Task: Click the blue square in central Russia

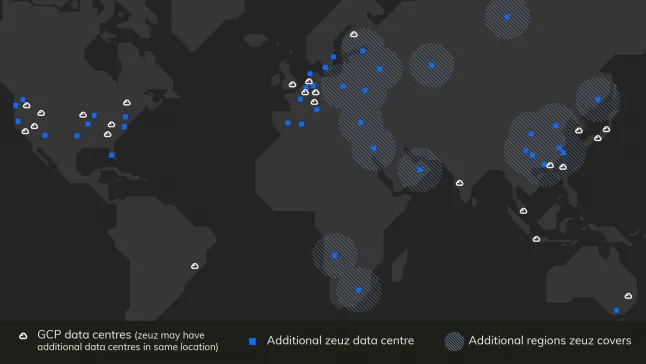Action: click(x=431, y=65)
